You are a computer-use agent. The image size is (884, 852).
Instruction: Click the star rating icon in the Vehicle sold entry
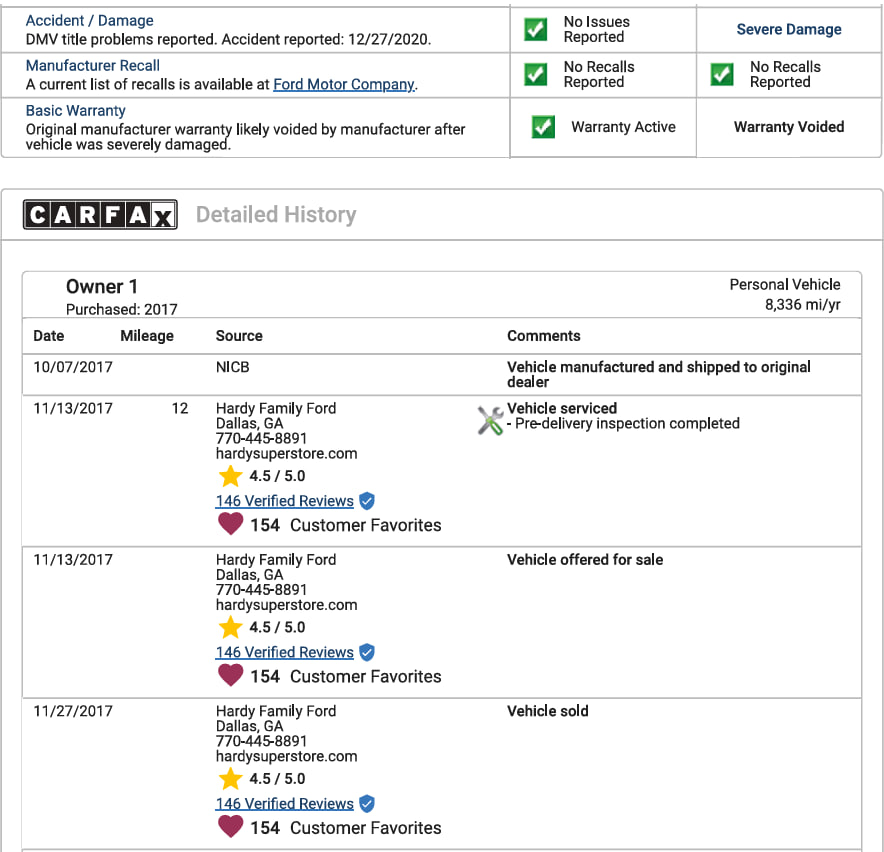click(x=231, y=779)
